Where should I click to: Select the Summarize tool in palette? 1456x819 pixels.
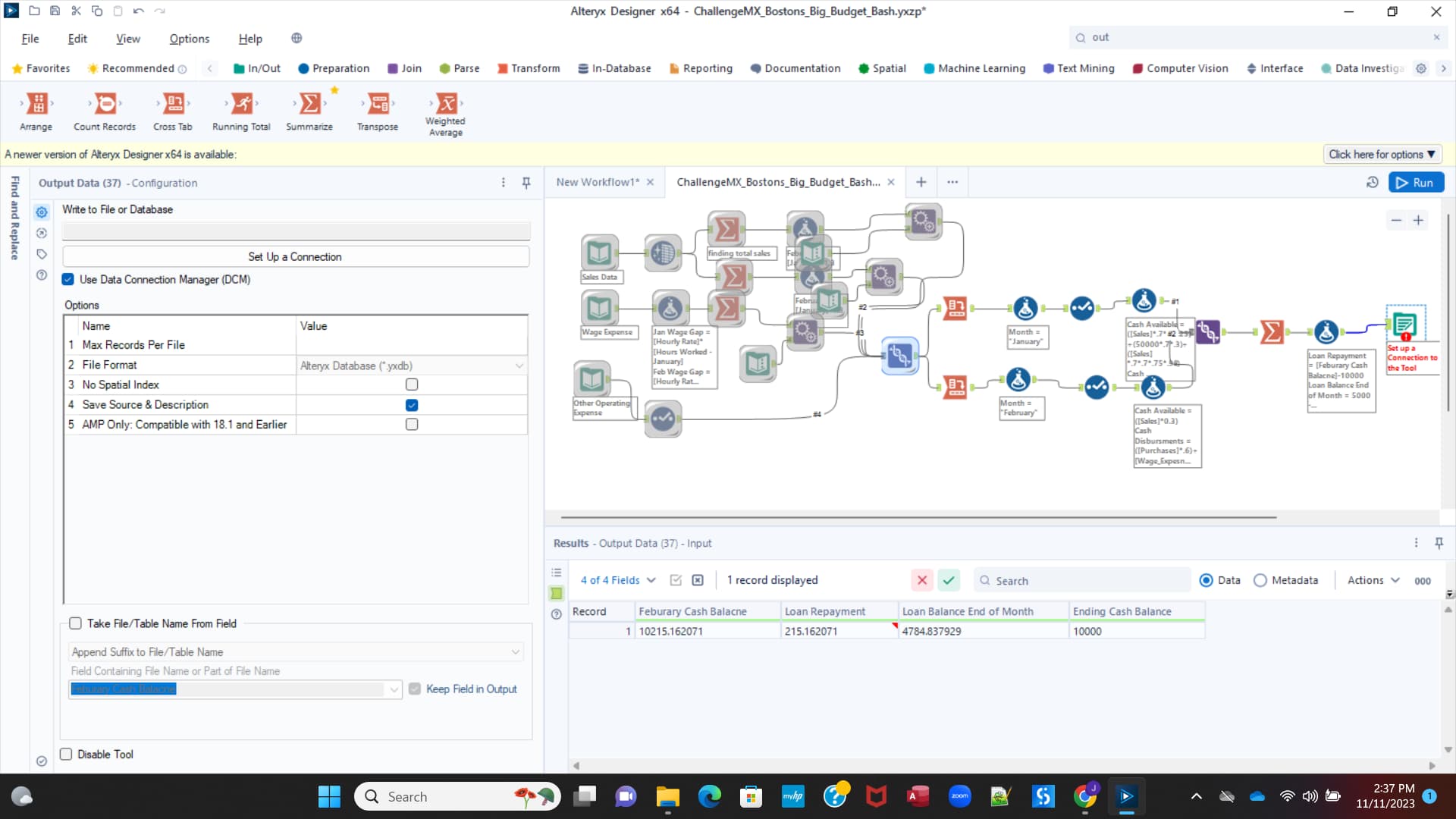pos(309,104)
